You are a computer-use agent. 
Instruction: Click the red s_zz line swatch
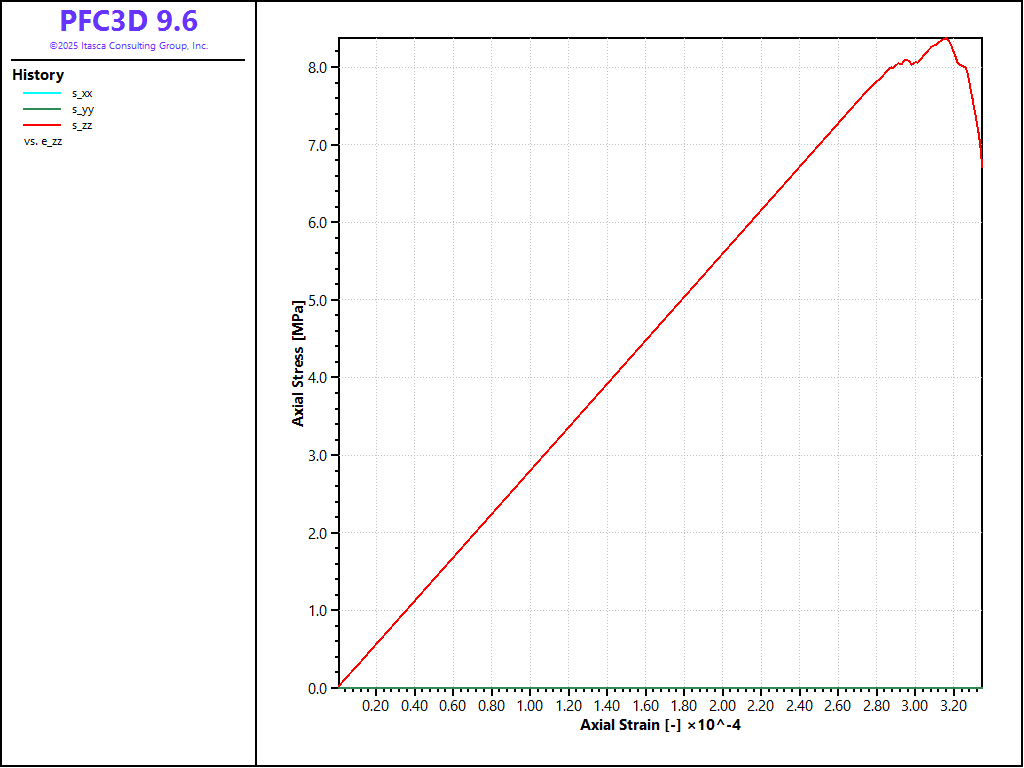(x=42, y=125)
